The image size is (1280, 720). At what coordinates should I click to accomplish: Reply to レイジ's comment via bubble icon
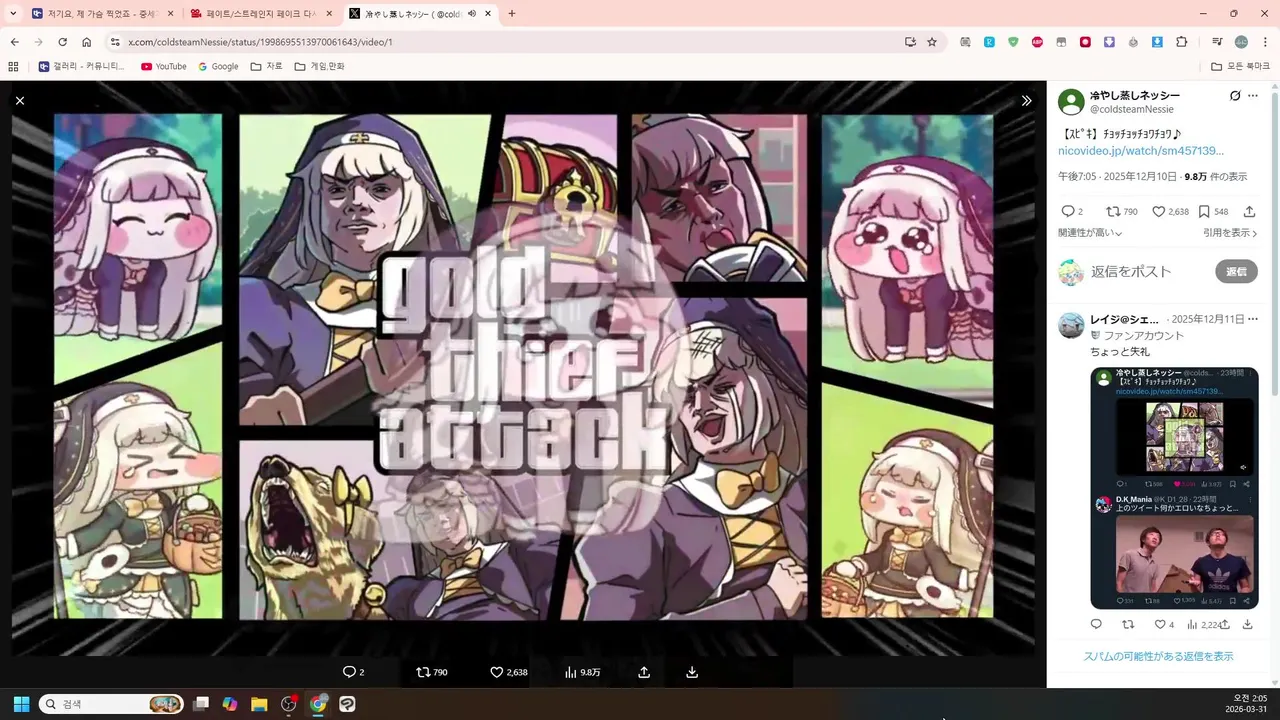[1096, 625]
